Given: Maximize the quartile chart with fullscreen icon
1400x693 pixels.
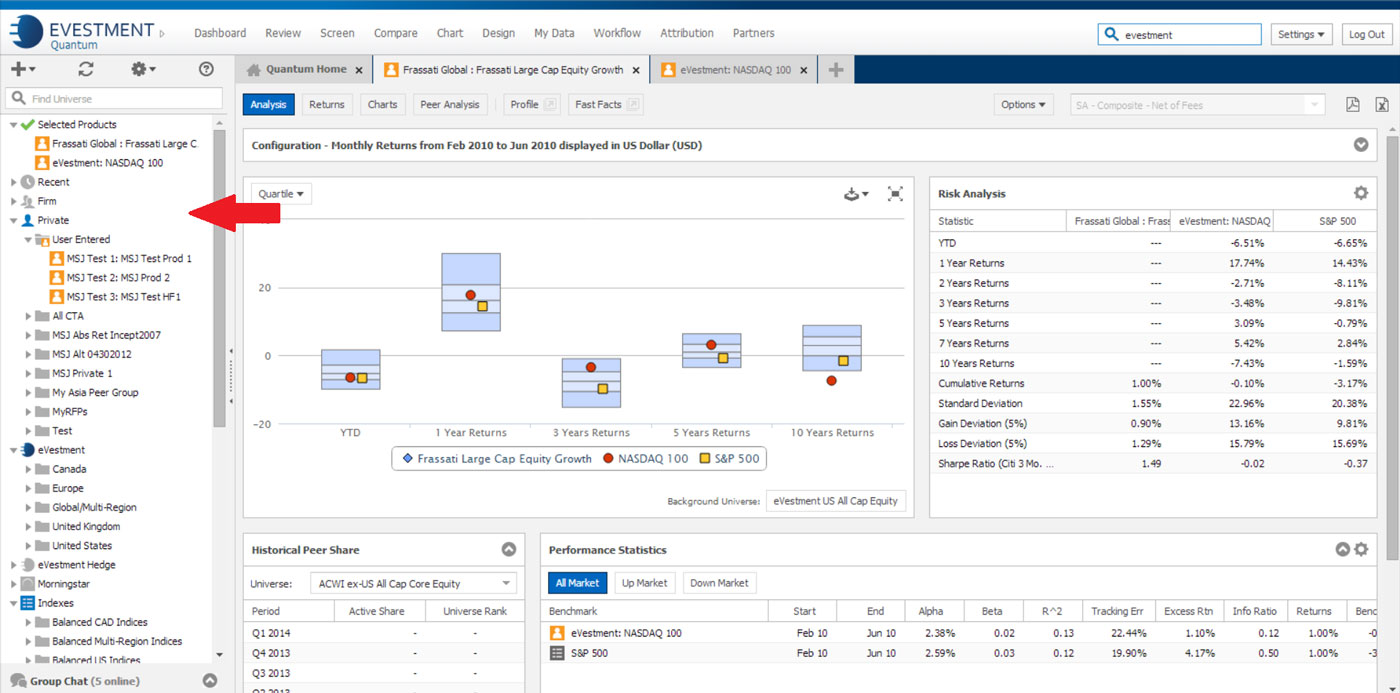Looking at the screenshot, I should (x=895, y=194).
